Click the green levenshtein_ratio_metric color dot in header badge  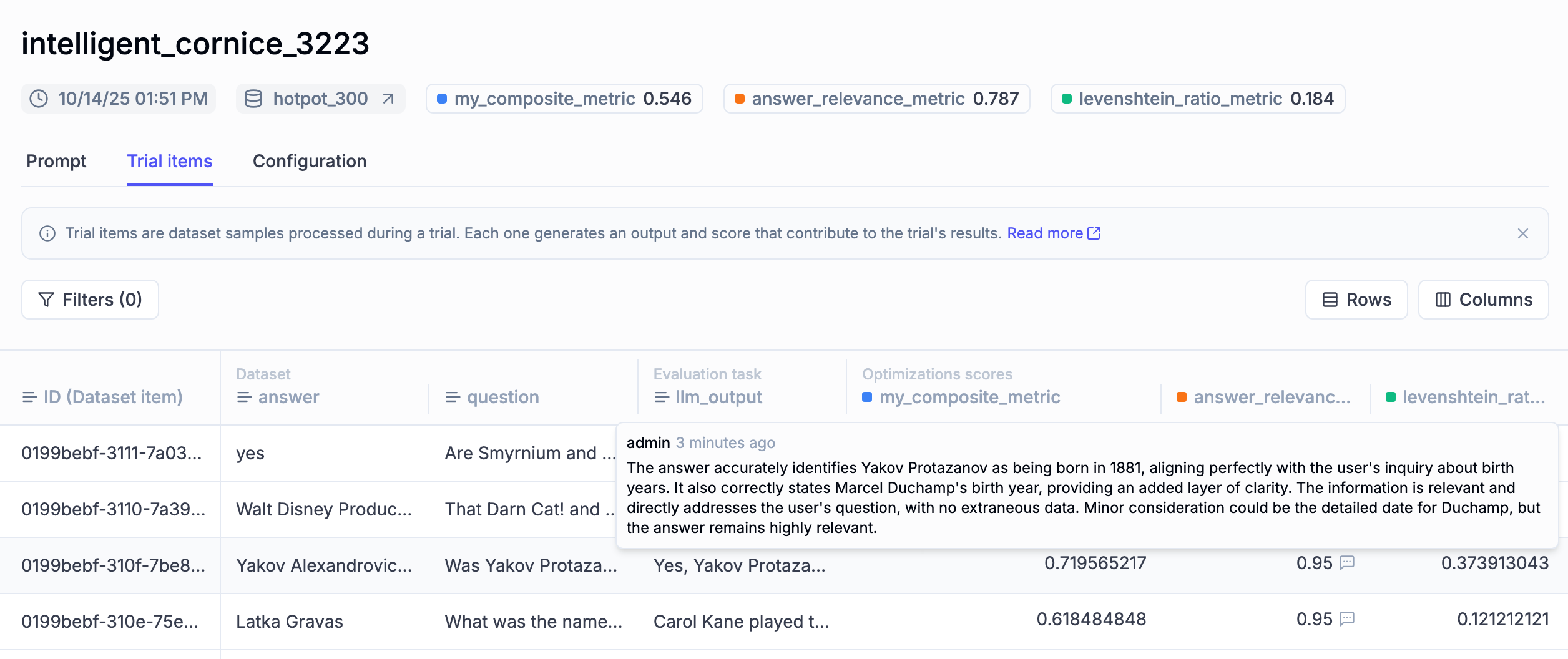tap(1067, 99)
